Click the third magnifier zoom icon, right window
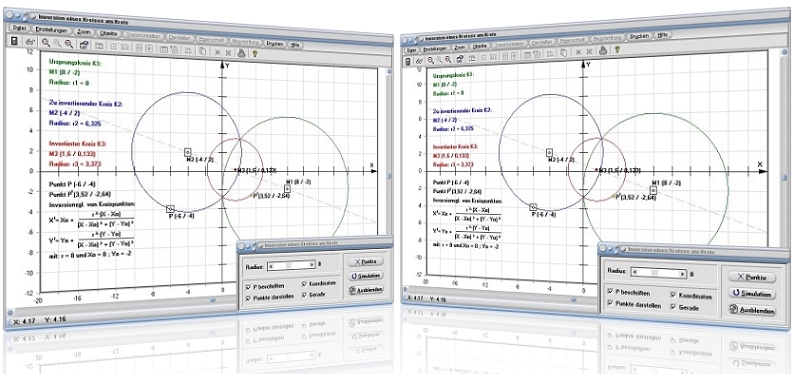Image resolution: width=794 pixels, height=374 pixels. click(x=449, y=59)
